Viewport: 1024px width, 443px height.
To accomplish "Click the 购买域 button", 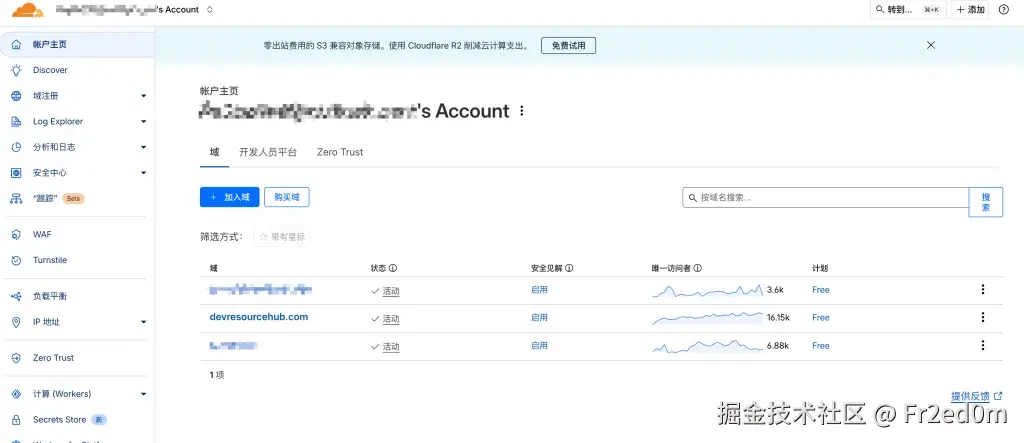I will click(287, 197).
